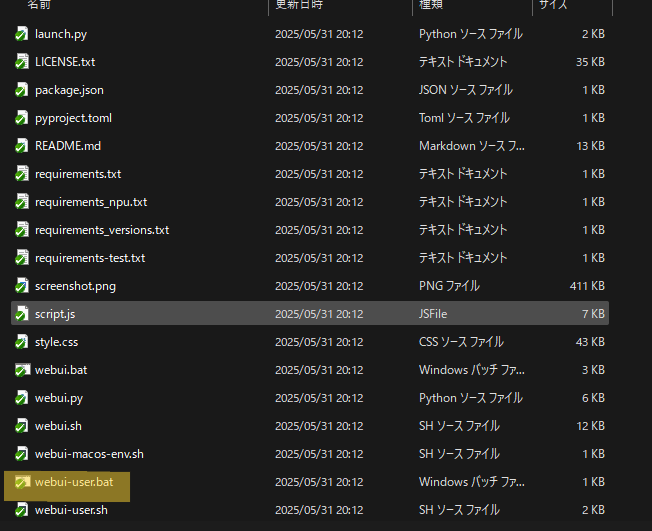Image resolution: width=652 pixels, height=531 pixels.
Task: Sort by the 名前 column header
Action: coord(40,5)
